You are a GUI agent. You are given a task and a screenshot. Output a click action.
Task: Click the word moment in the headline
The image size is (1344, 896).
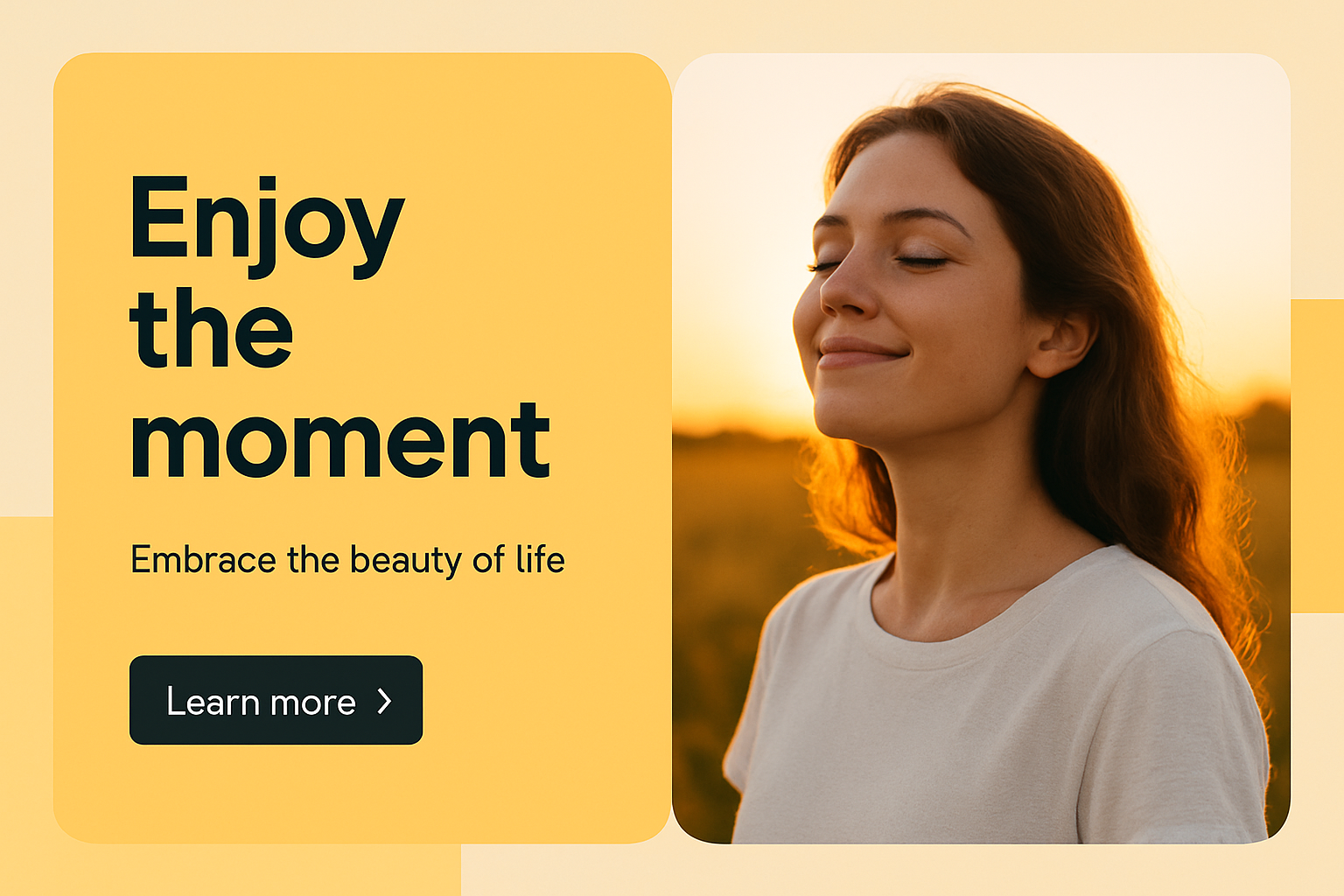tap(339, 440)
